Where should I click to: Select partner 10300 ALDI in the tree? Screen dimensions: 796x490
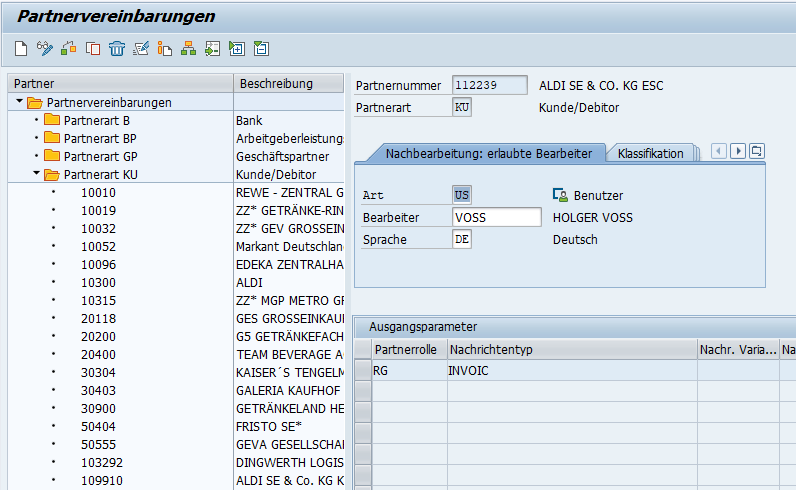tap(99, 282)
